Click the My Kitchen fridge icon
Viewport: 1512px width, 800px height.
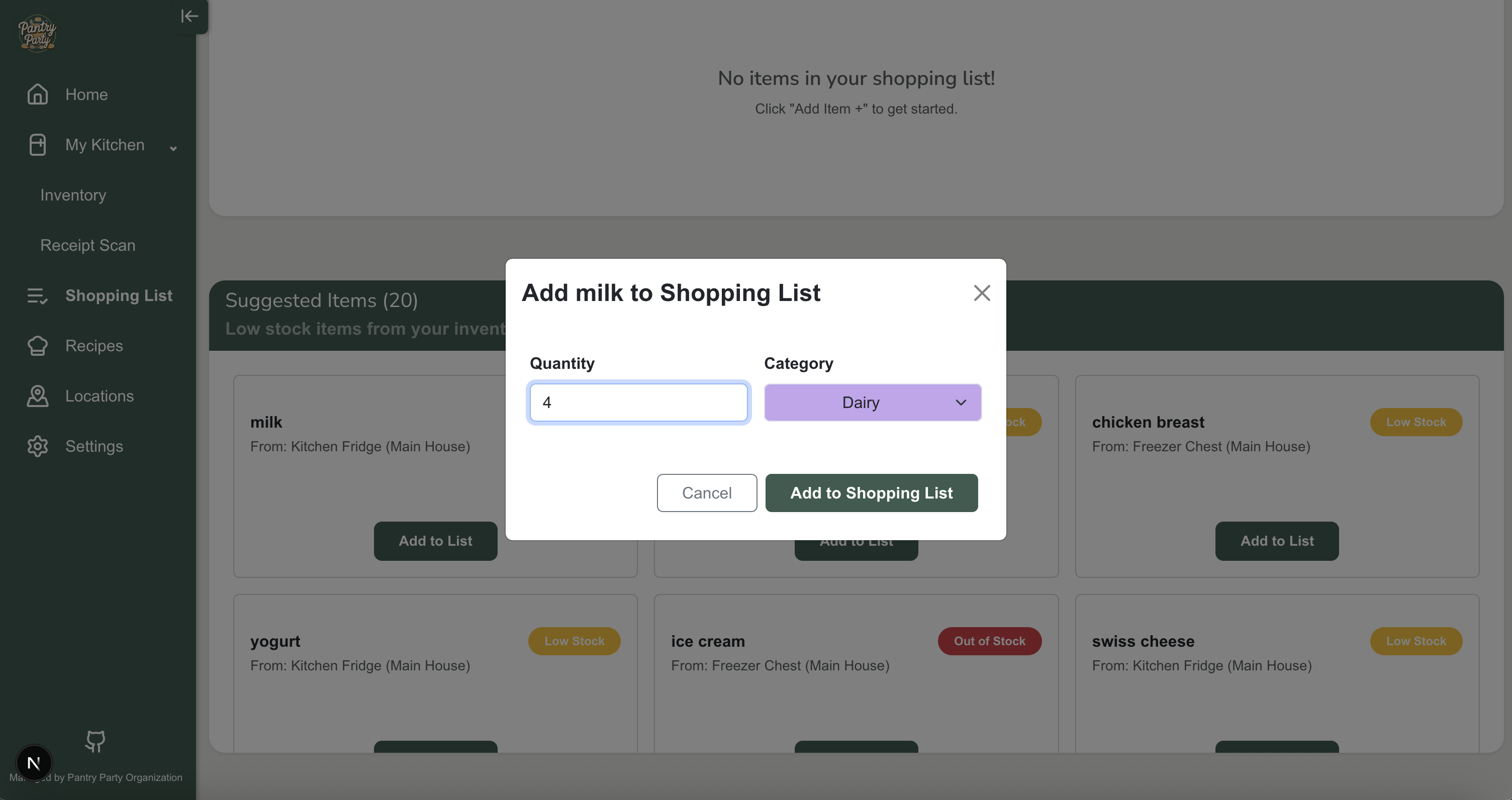(x=38, y=145)
